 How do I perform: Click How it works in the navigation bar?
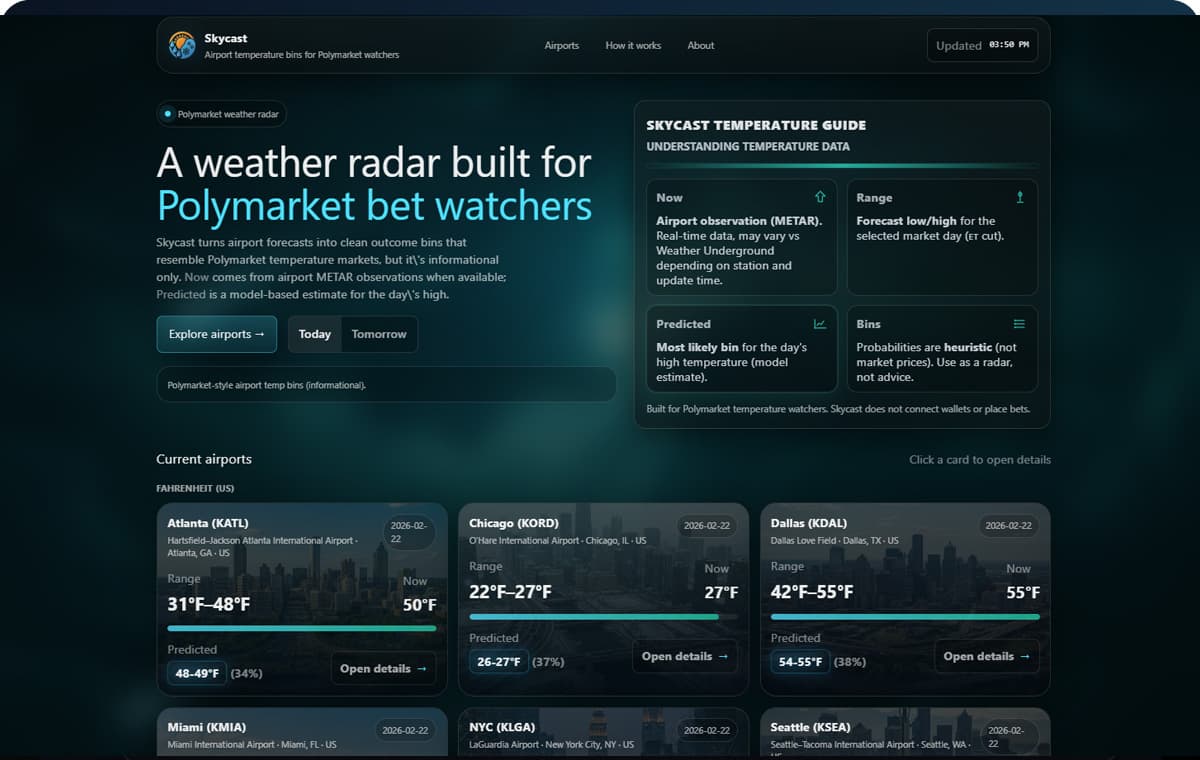pyautogui.click(x=633, y=45)
